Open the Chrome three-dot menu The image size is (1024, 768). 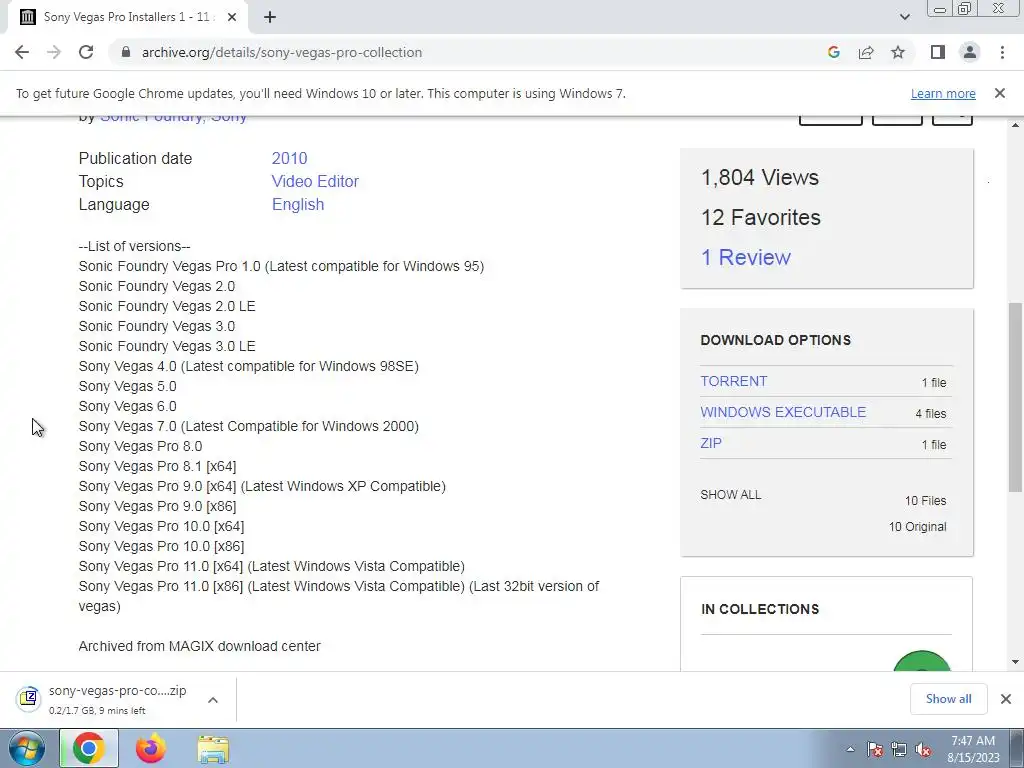[1002, 52]
